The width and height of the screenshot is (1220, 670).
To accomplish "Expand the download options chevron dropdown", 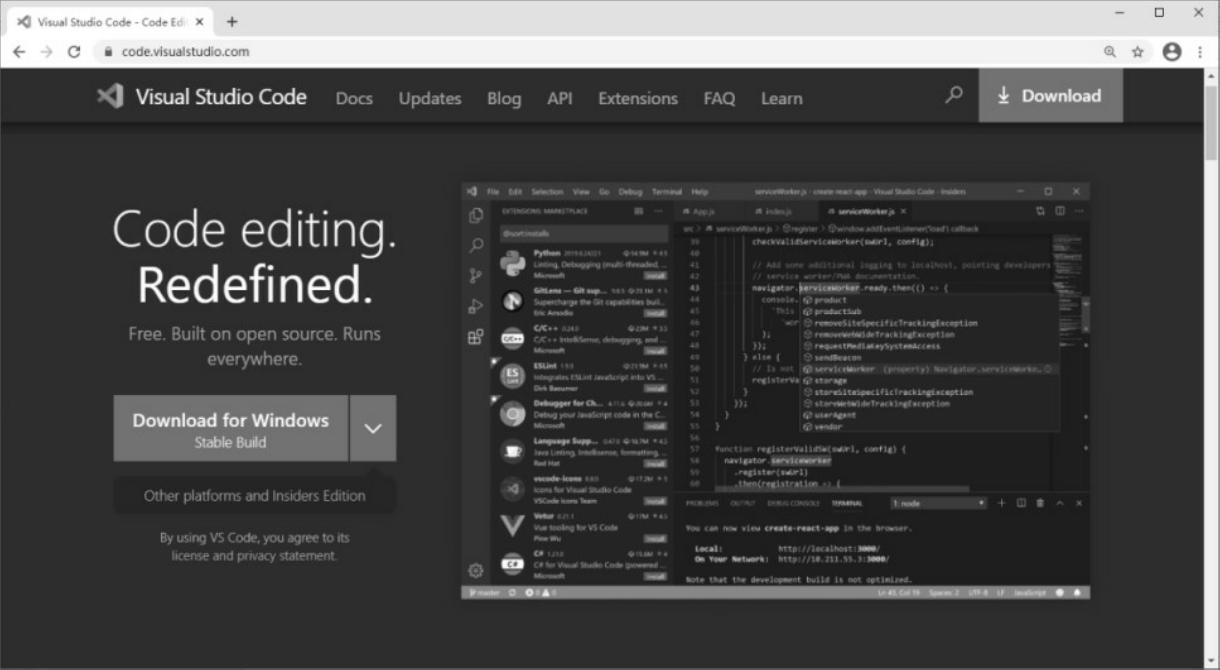I will pyautogui.click(x=373, y=428).
